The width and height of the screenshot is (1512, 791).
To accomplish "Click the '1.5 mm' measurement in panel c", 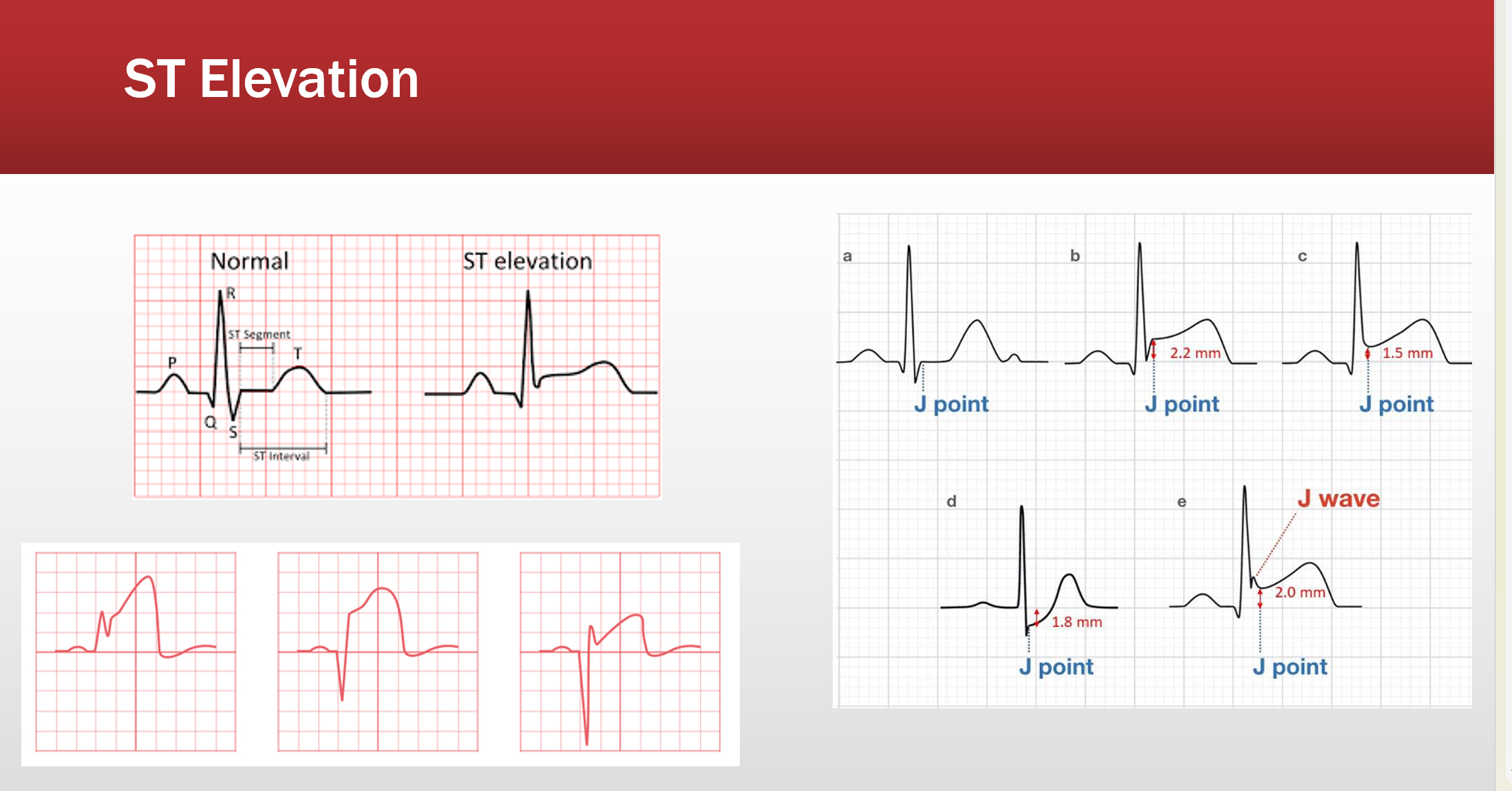I will 1407,354.
